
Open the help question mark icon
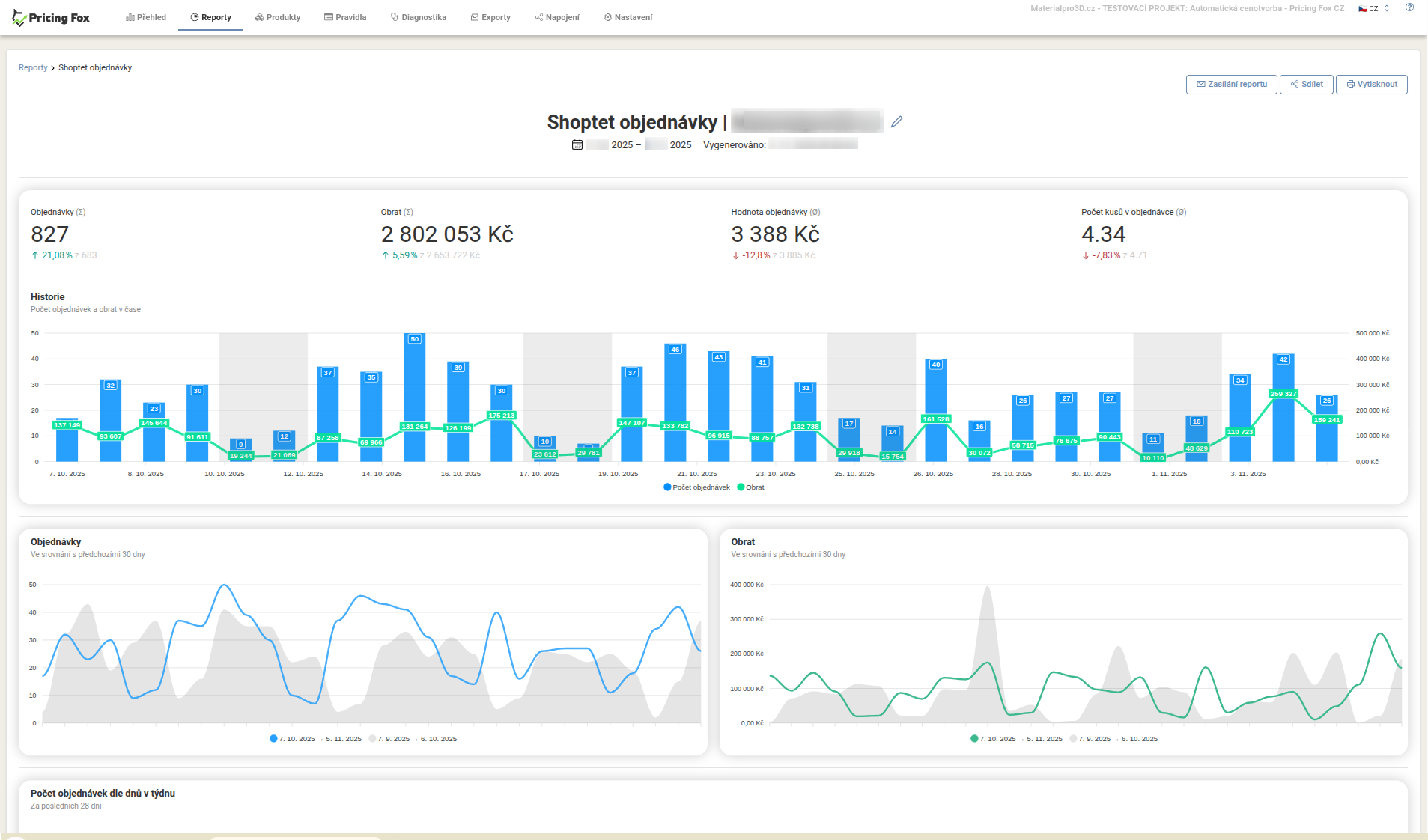click(1409, 8)
